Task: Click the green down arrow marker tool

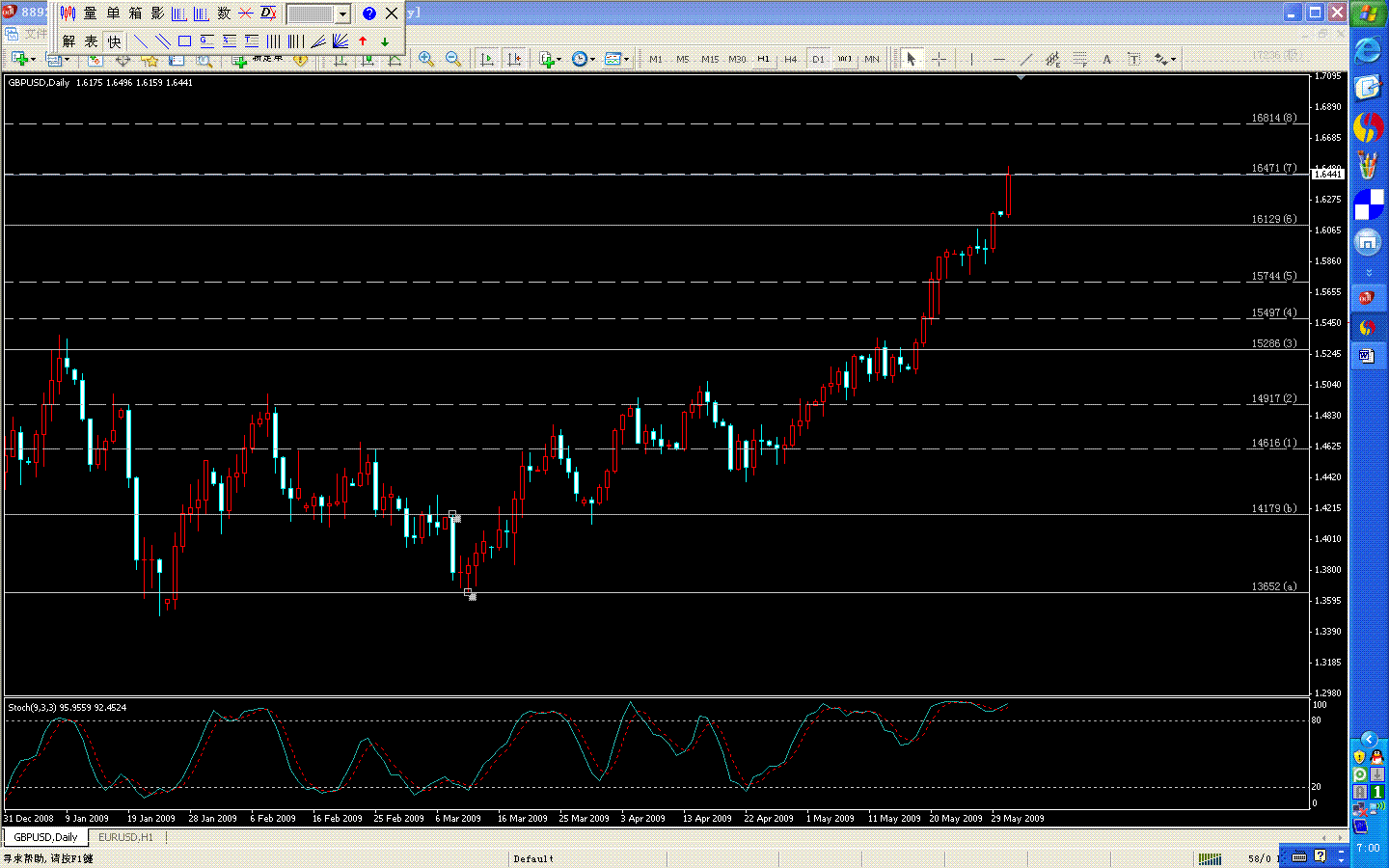Action: [x=385, y=41]
